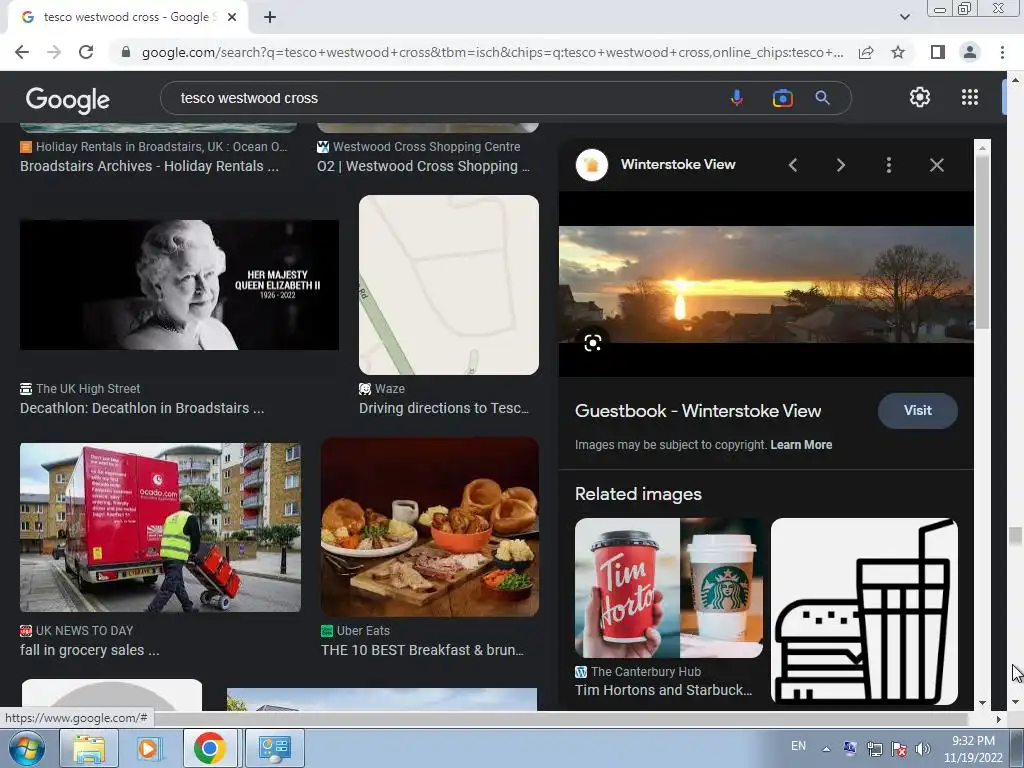
Task: Click the preview panel scrollbar thumb
Action: click(x=982, y=242)
